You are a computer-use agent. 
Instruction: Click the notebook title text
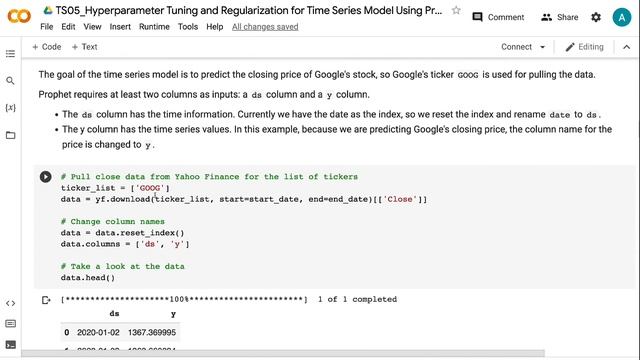(249, 10)
